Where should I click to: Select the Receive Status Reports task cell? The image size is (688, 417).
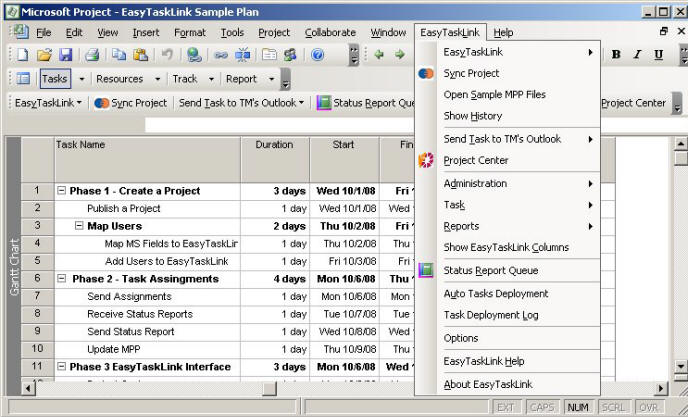tap(147, 314)
